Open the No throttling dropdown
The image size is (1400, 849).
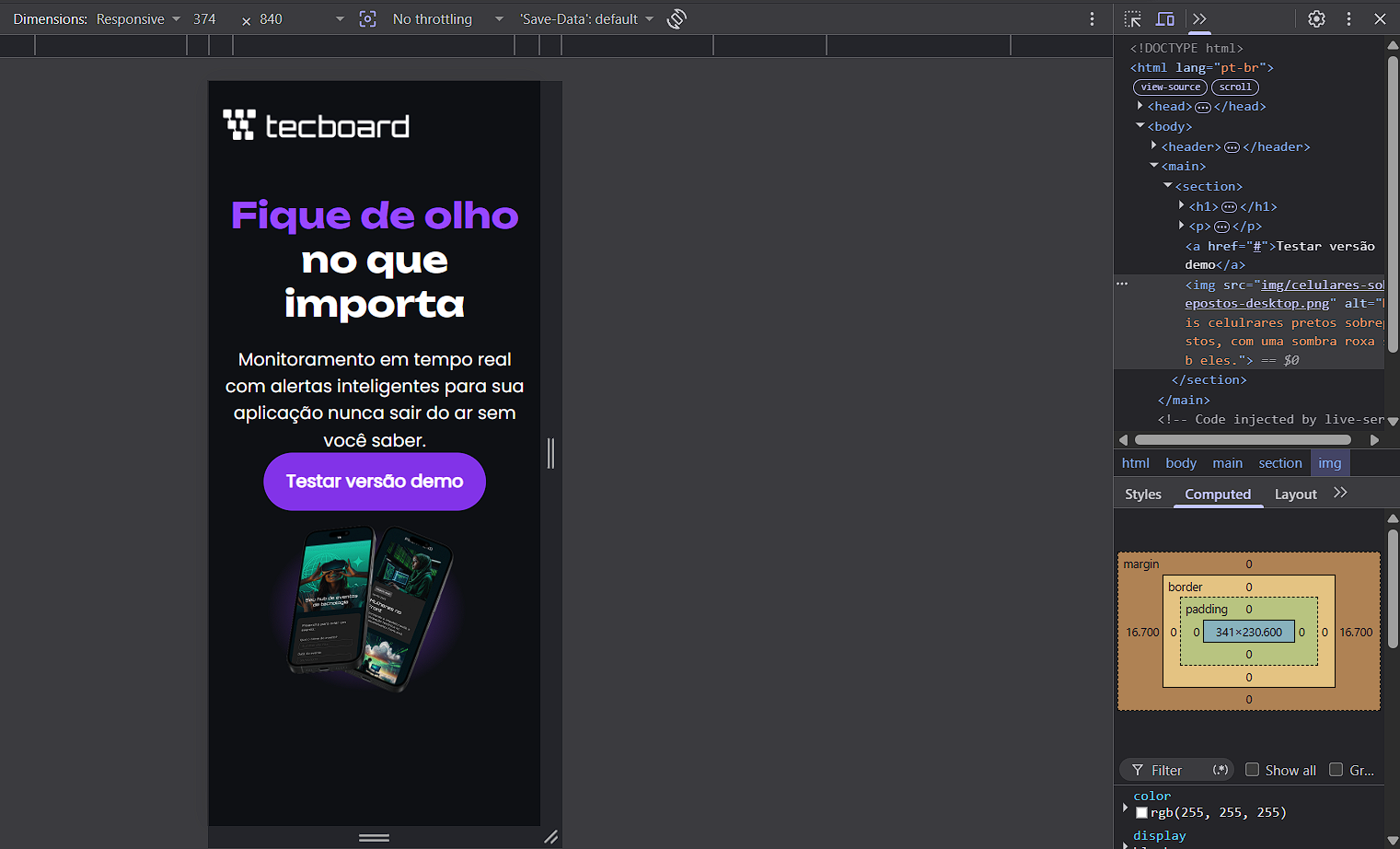click(447, 18)
